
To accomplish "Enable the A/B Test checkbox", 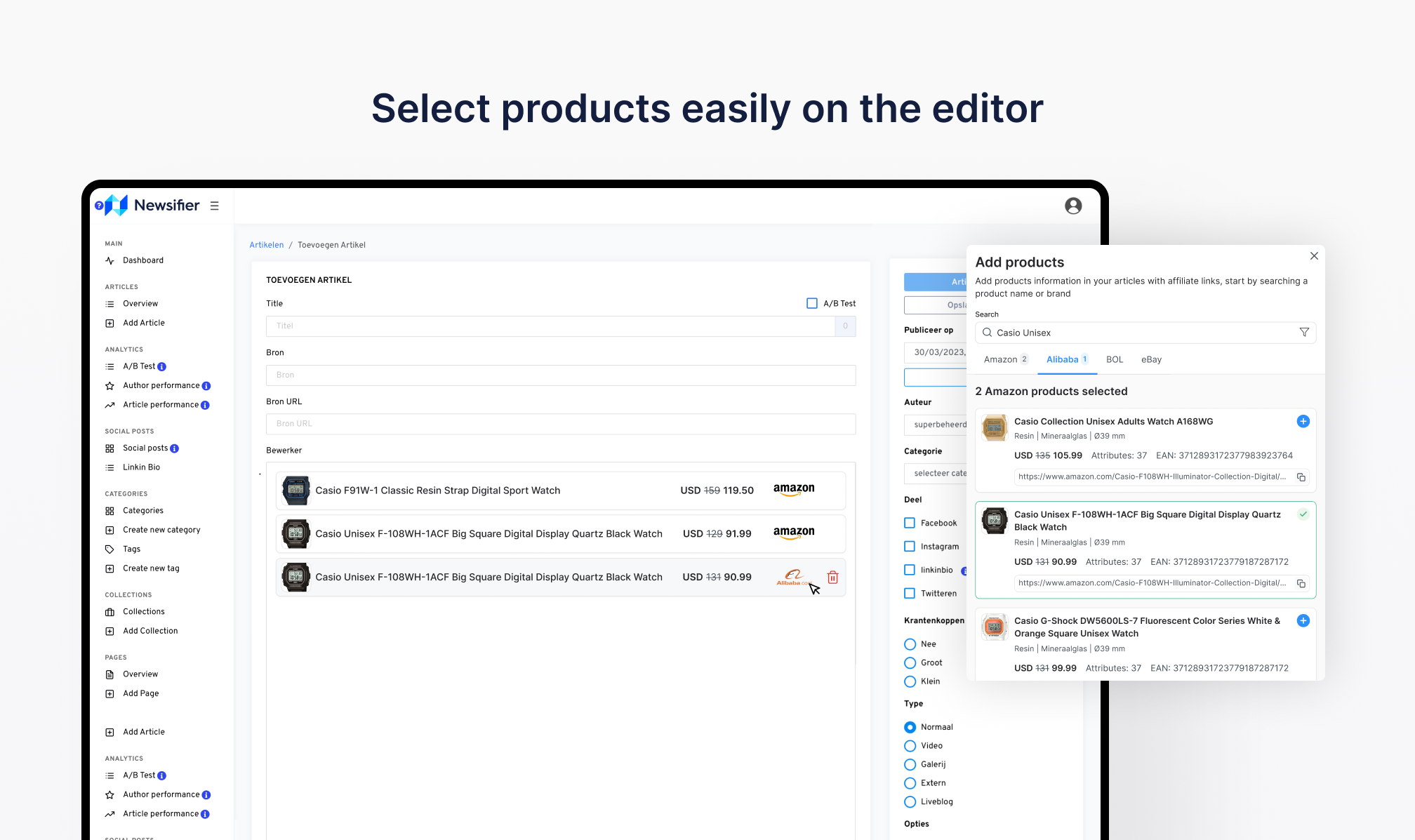I will (812, 303).
